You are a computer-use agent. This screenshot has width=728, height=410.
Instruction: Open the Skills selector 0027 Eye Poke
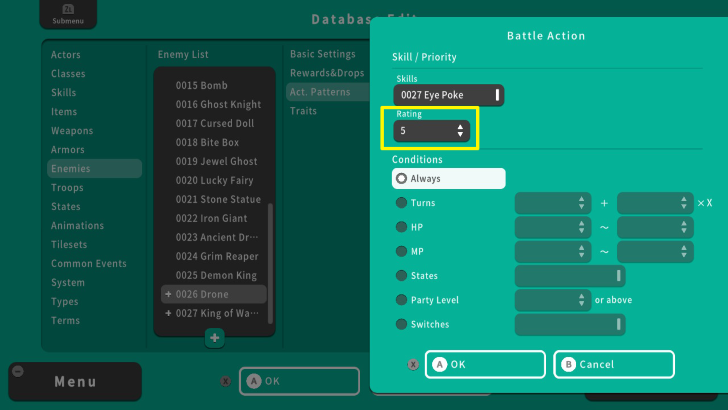448,95
